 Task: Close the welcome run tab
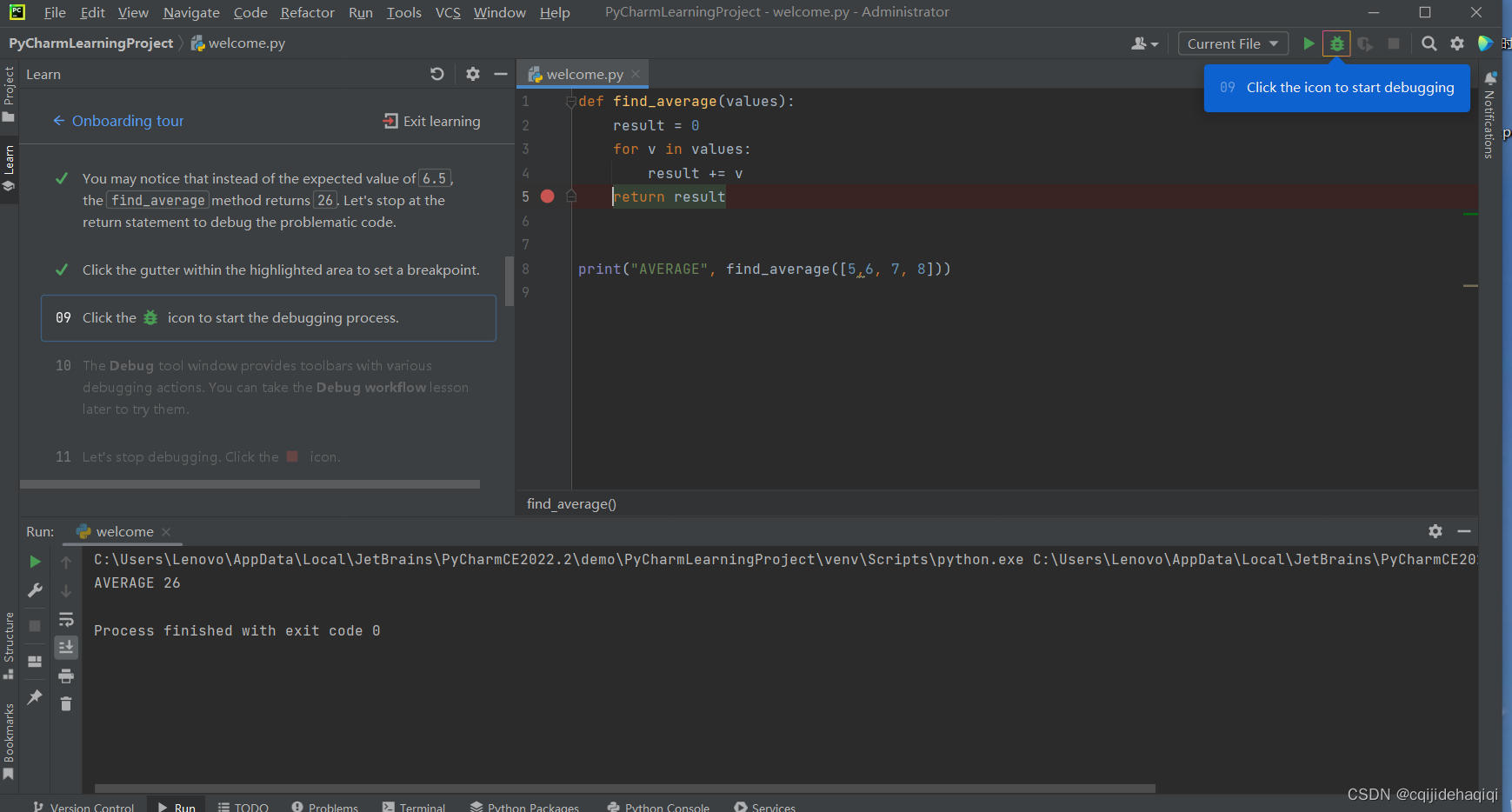click(166, 531)
